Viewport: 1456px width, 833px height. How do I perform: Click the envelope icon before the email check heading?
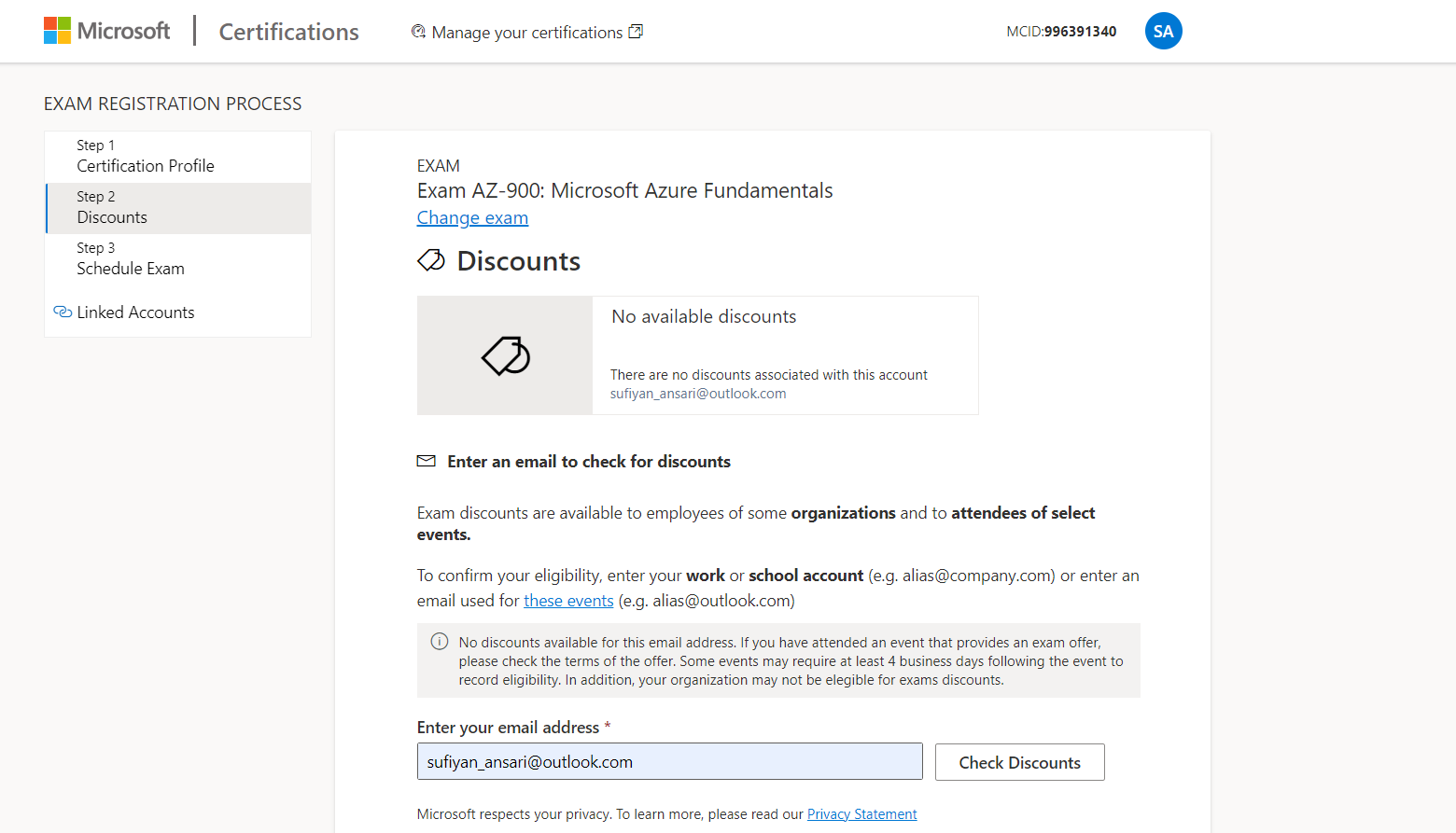(426, 460)
